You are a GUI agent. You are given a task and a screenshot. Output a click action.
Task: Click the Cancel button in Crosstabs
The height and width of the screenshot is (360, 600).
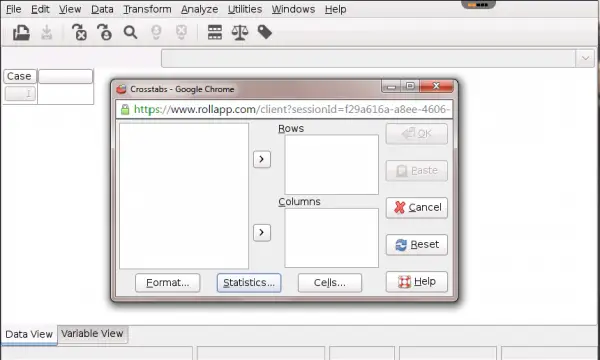417,207
